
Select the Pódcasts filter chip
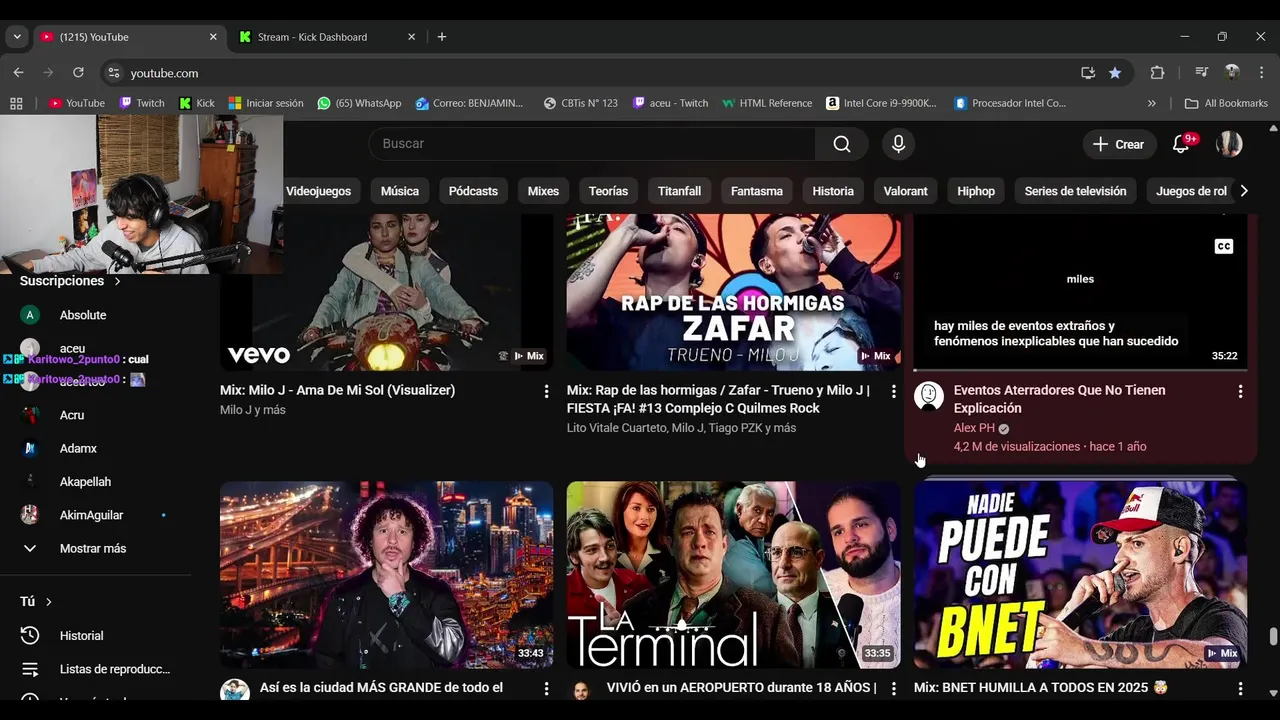[x=473, y=191]
